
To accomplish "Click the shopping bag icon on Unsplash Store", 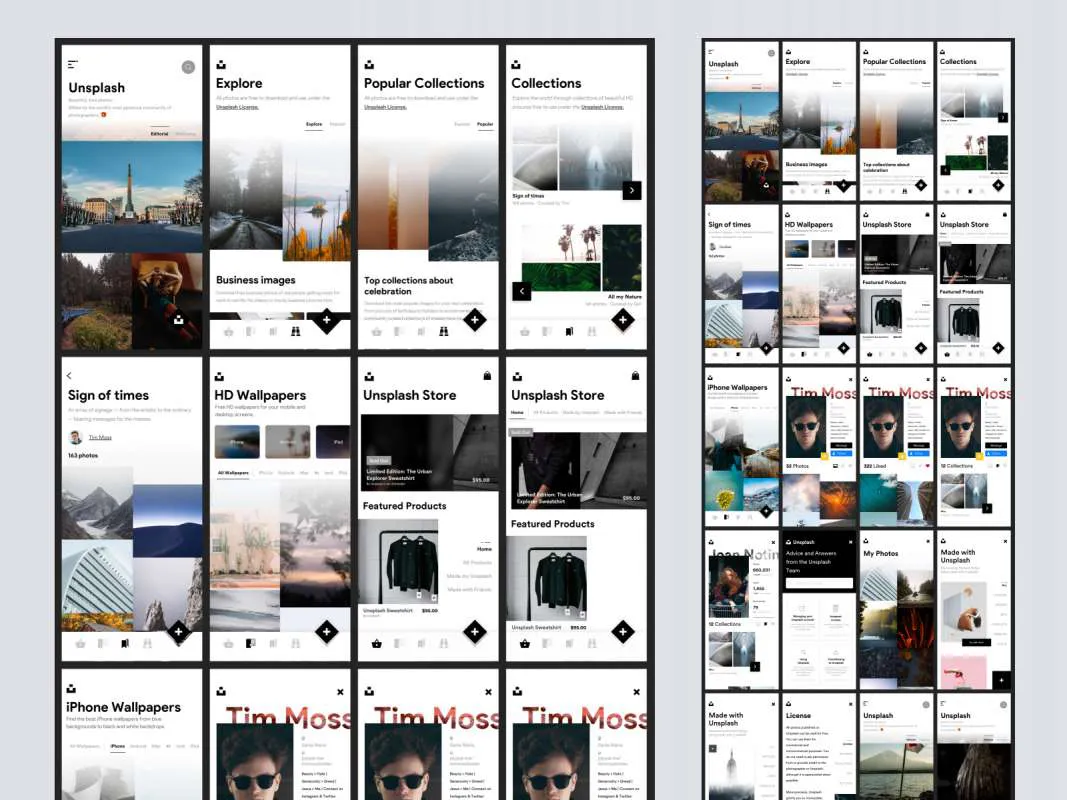I will [x=487, y=377].
